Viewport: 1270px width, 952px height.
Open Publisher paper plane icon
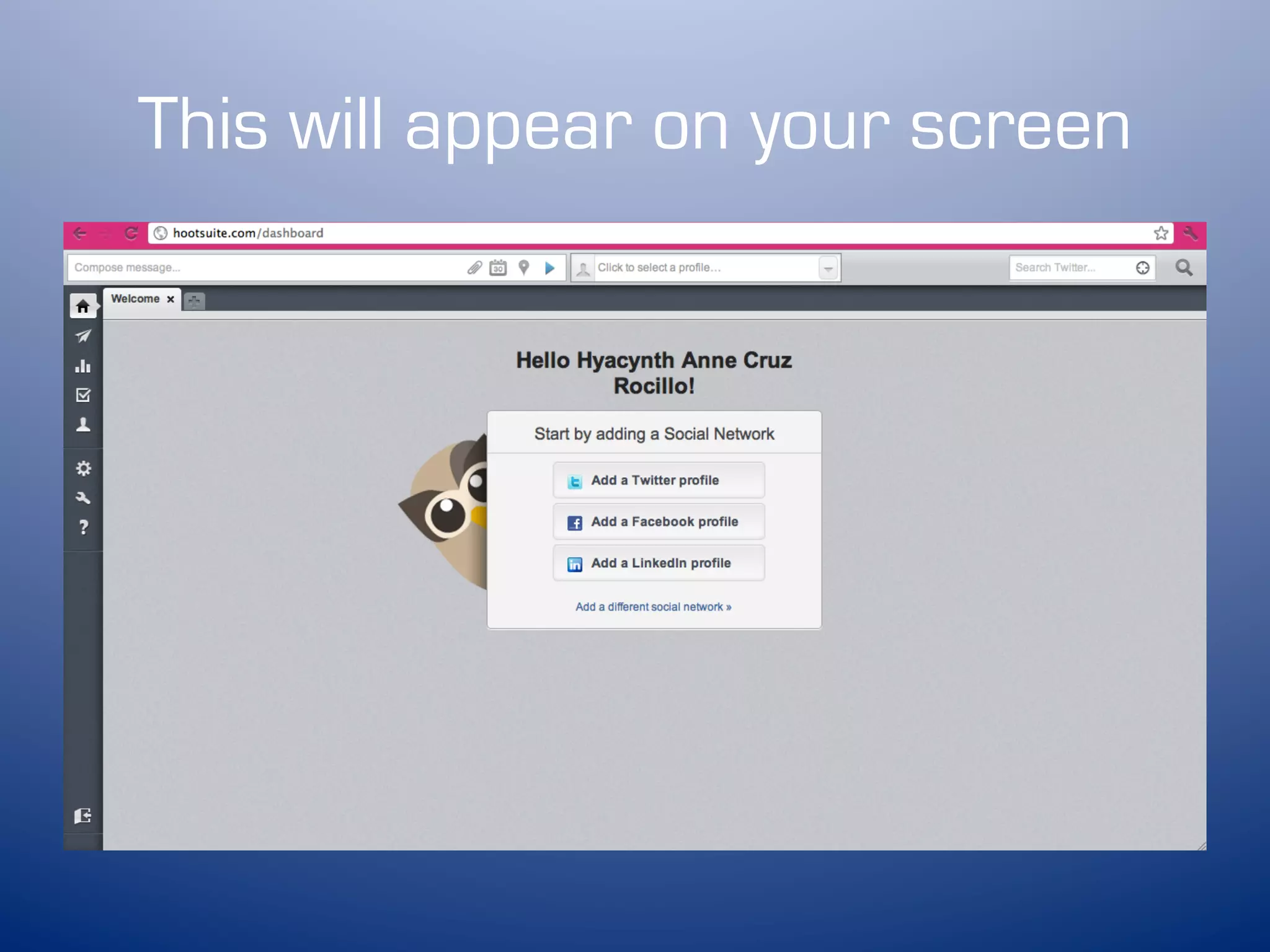[83, 336]
